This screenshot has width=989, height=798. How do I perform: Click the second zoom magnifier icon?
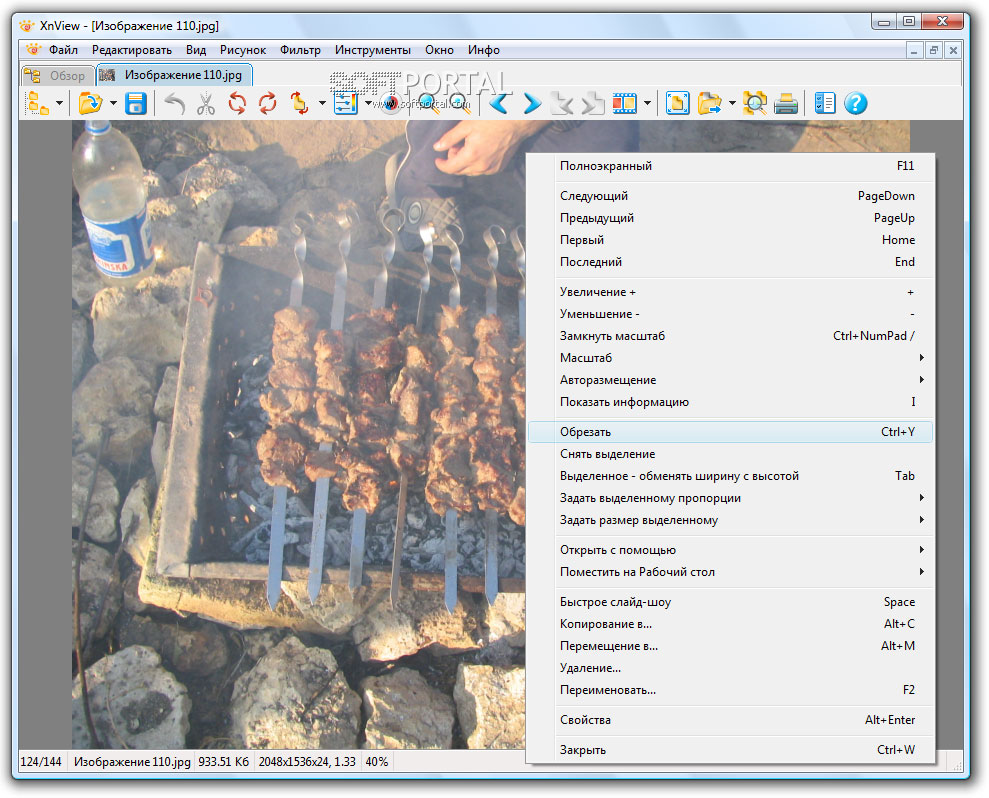click(x=459, y=103)
